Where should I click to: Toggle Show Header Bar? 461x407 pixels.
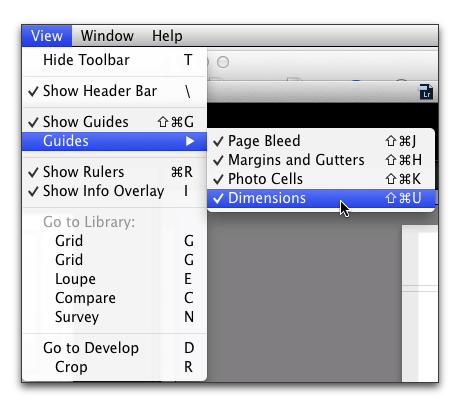(x=114, y=91)
